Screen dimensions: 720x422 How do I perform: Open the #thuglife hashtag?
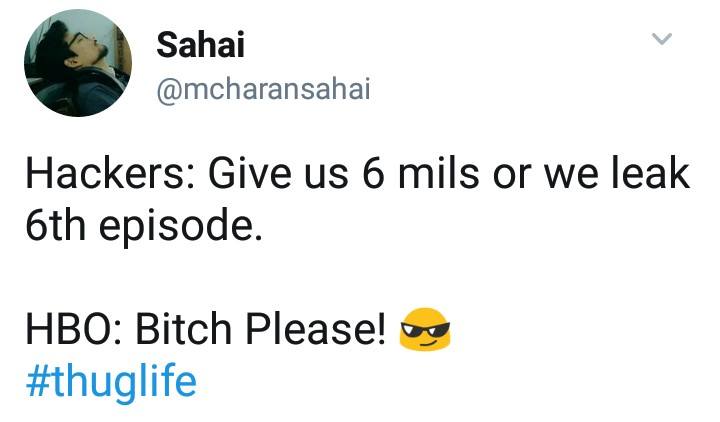[112, 381]
